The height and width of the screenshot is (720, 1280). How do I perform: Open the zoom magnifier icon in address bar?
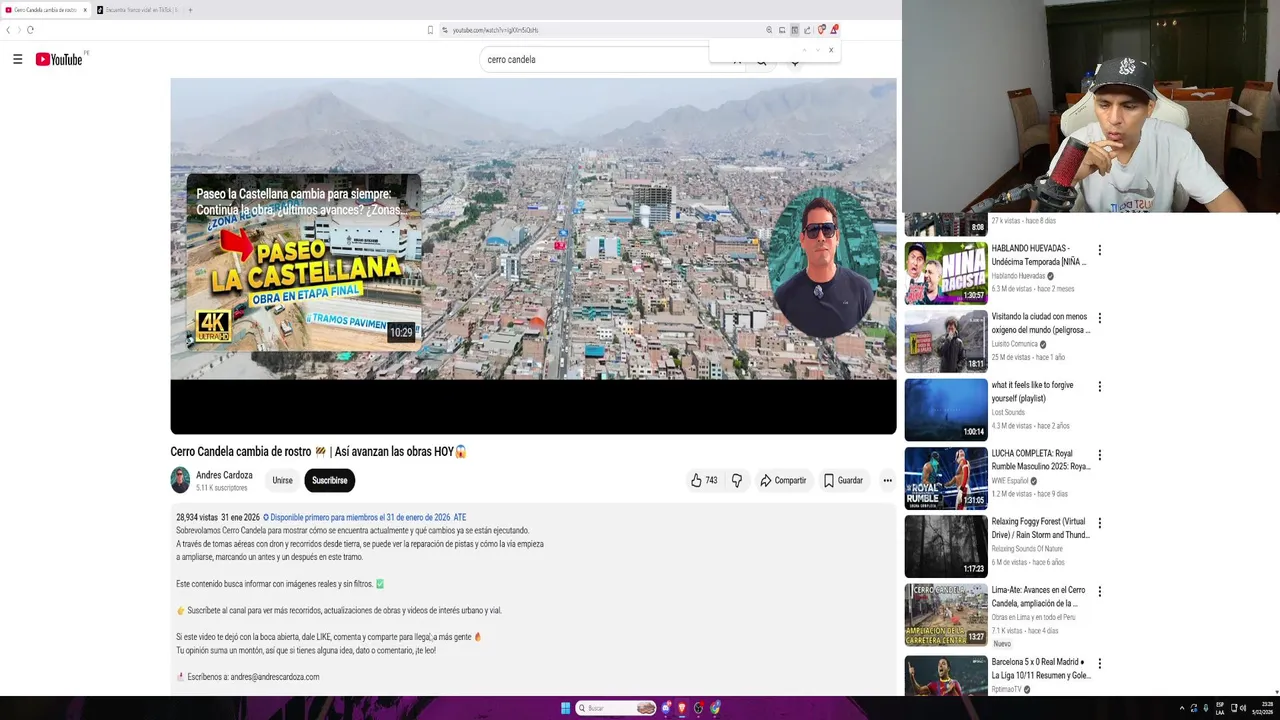pos(769,30)
